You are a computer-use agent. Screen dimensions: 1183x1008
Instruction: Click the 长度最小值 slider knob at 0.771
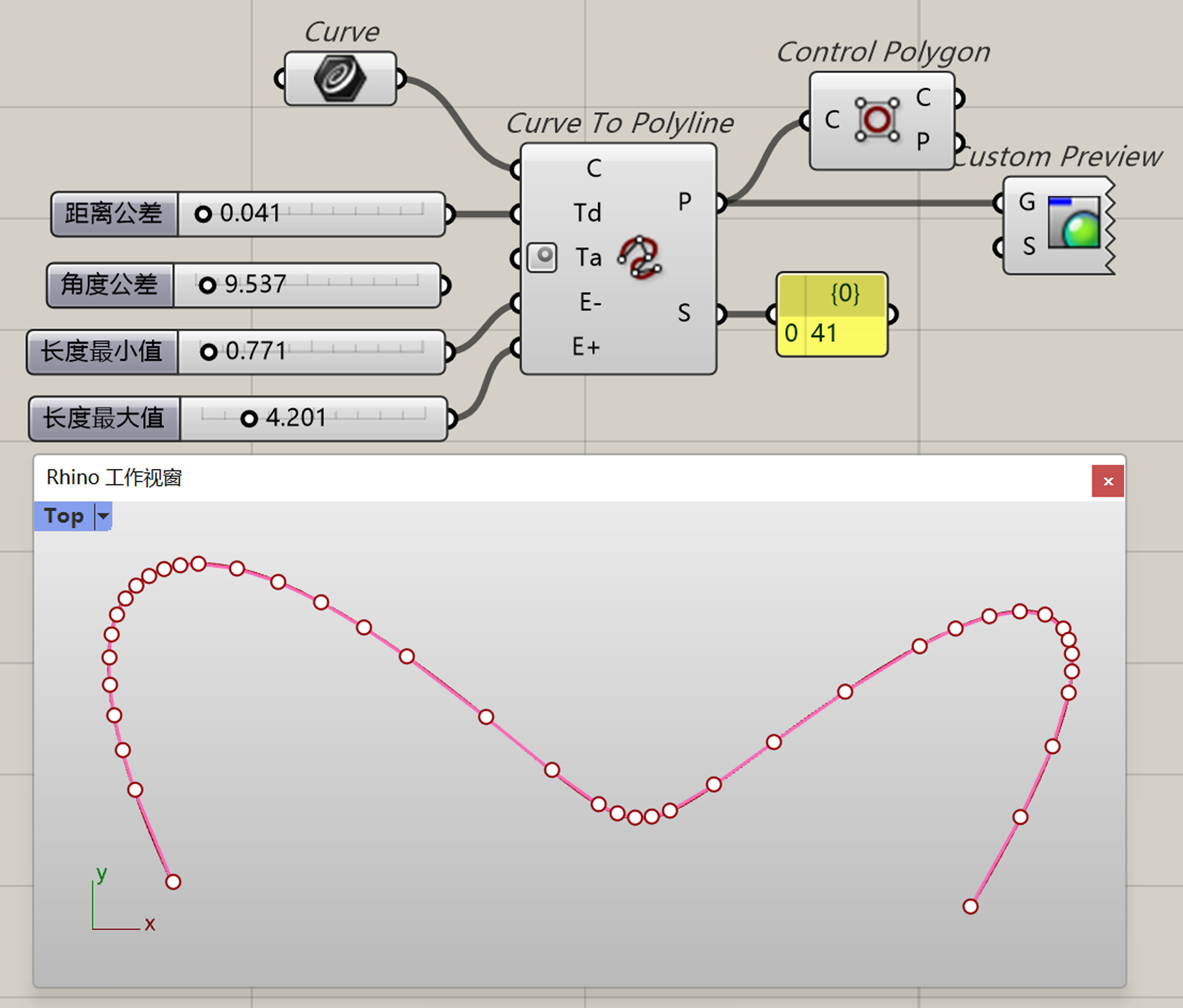click(208, 352)
